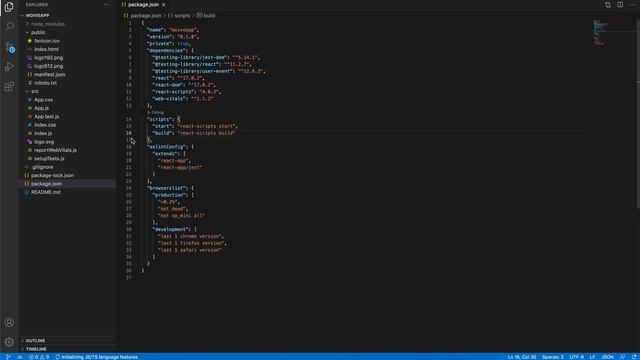
Task: Open favicon.ico file
Action: point(47,41)
